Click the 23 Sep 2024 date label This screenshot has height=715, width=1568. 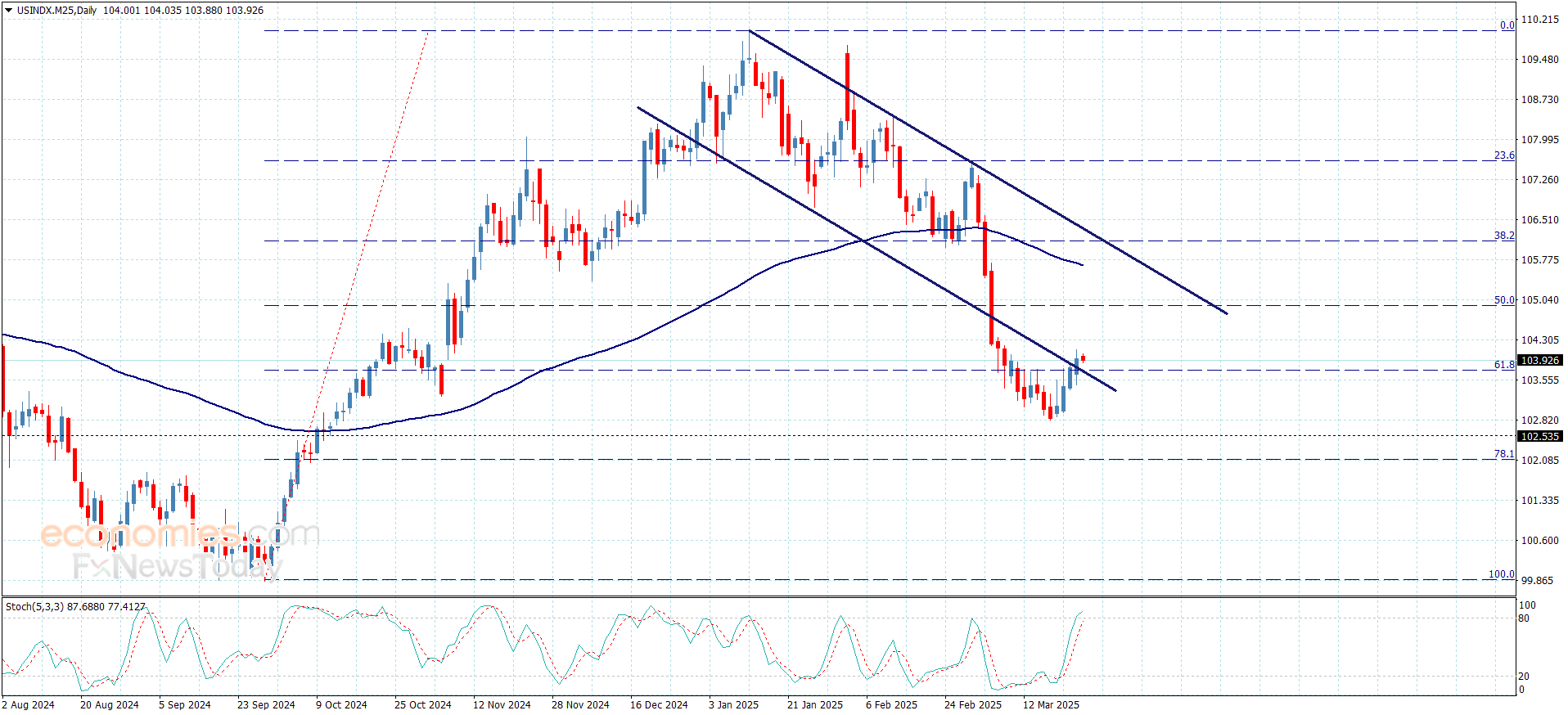point(266,705)
